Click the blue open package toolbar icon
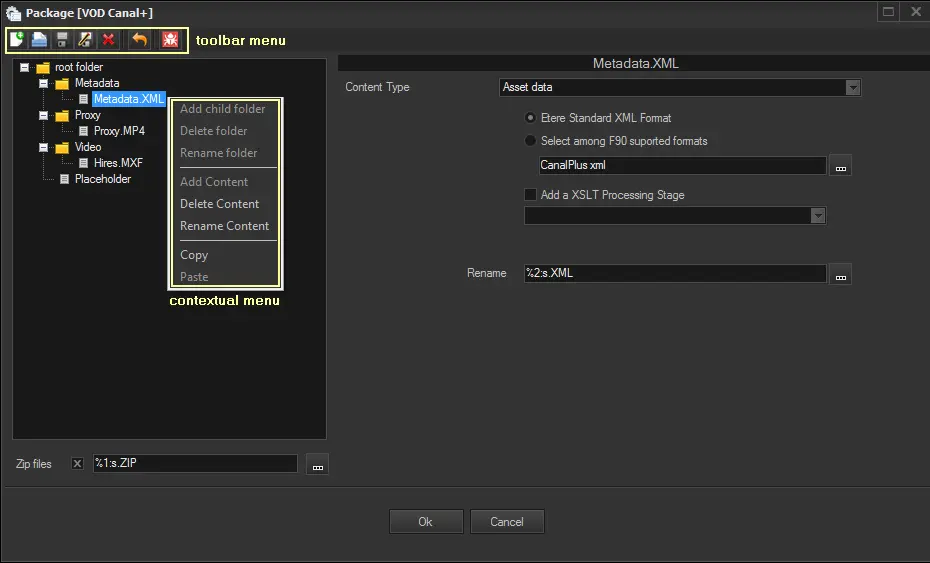The height and width of the screenshot is (563, 930). [39, 40]
